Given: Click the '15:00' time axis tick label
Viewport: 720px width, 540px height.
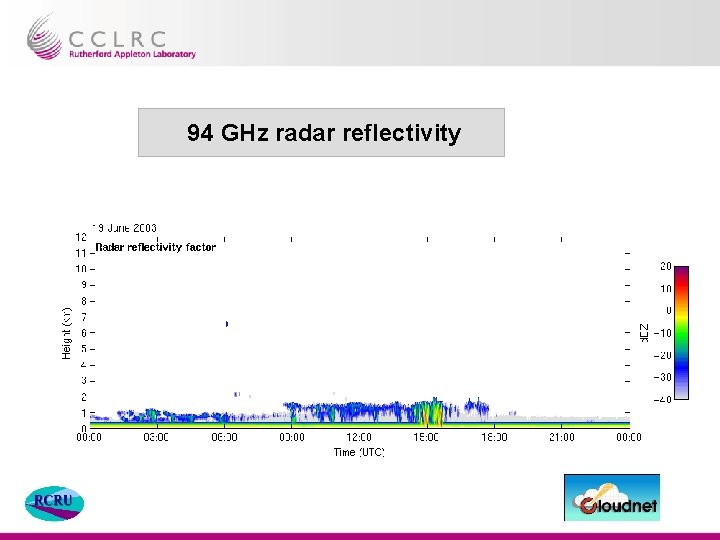Looking at the screenshot, I should click(x=426, y=437).
